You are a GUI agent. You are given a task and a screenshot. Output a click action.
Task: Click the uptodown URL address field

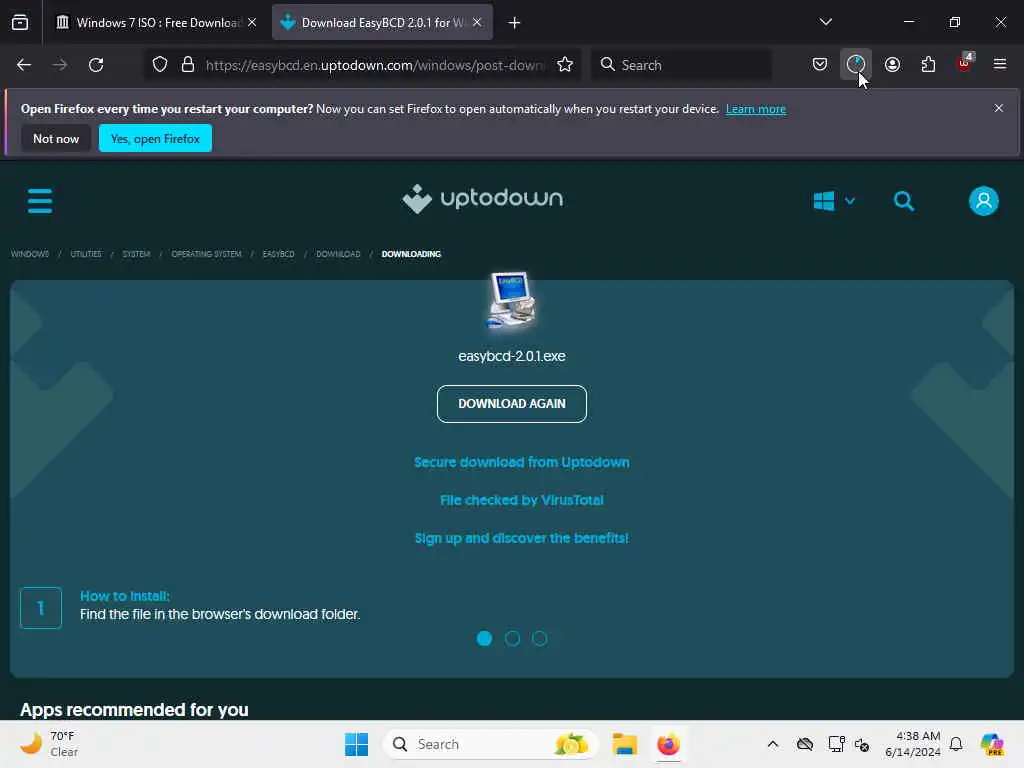pos(374,65)
